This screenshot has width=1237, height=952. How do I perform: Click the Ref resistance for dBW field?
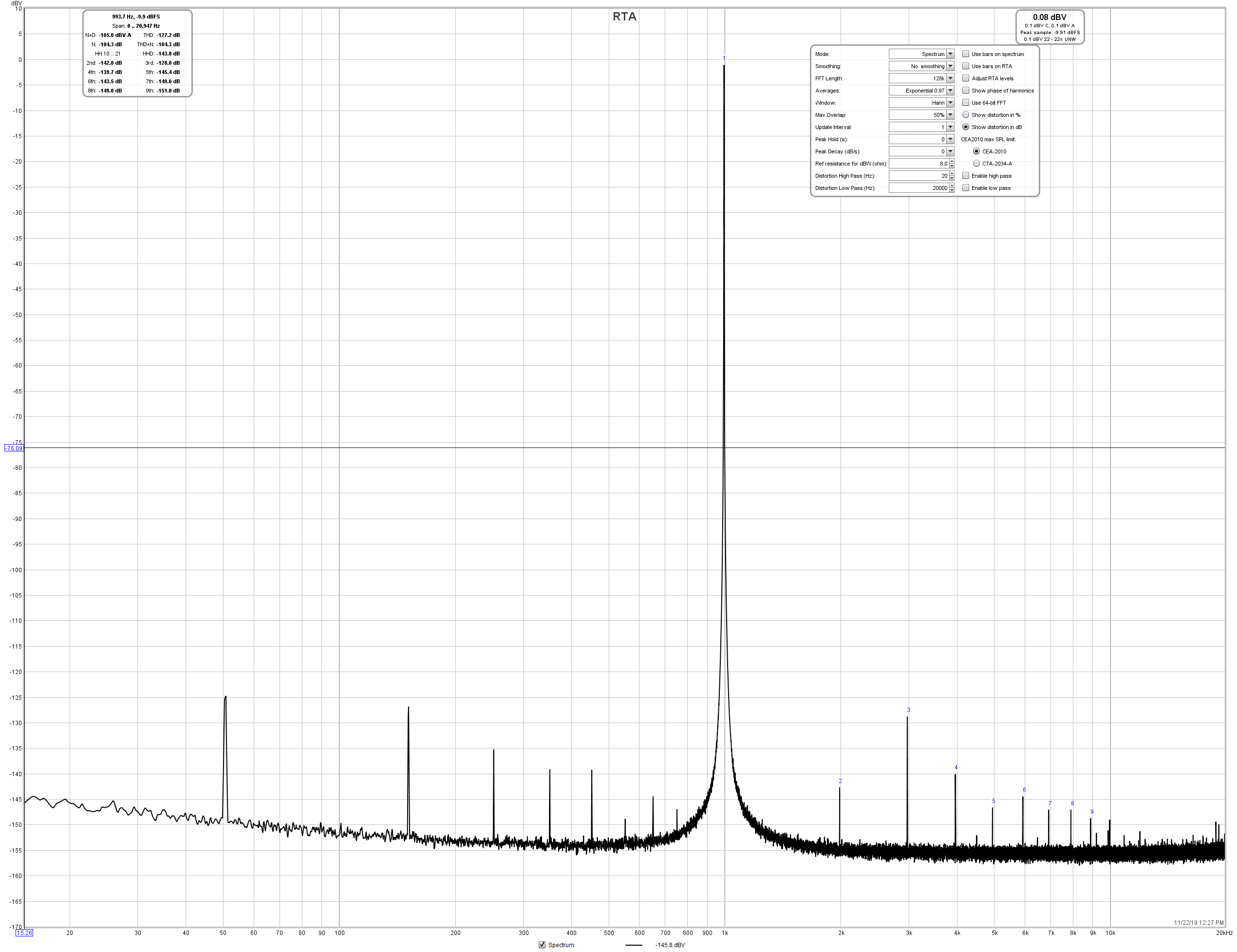(x=918, y=164)
